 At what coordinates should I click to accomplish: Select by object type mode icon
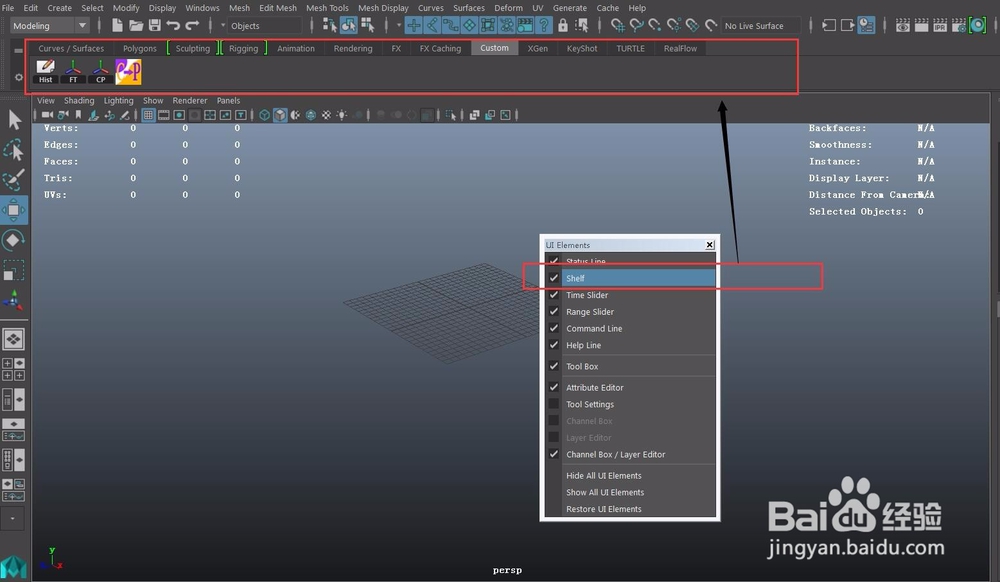tap(349, 25)
